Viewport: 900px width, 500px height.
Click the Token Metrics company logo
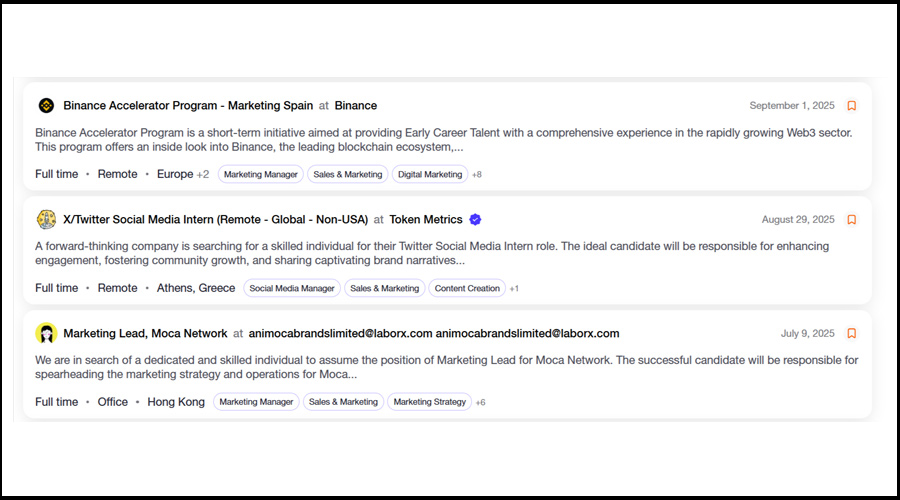pos(46,219)
